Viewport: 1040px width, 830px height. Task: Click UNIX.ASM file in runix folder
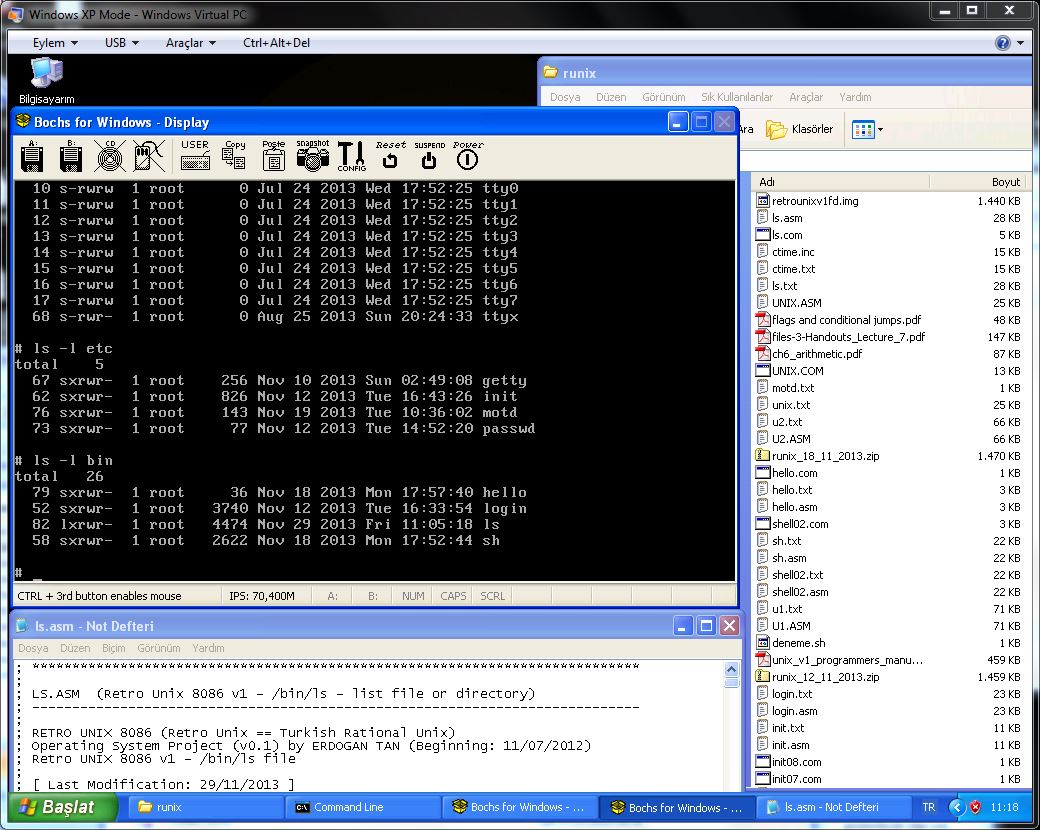coord(789,303)
